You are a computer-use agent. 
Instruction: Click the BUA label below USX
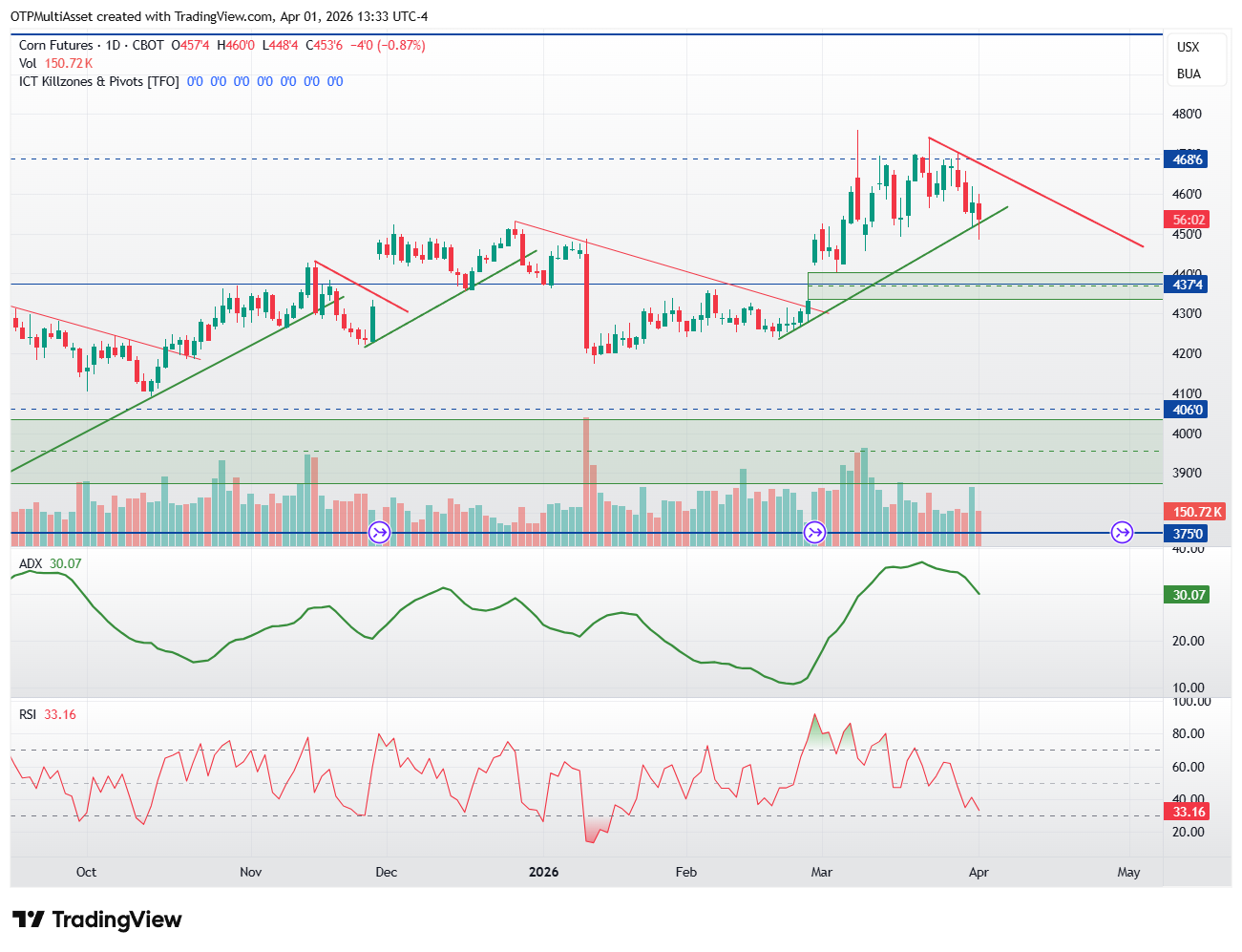[1189, 74]
